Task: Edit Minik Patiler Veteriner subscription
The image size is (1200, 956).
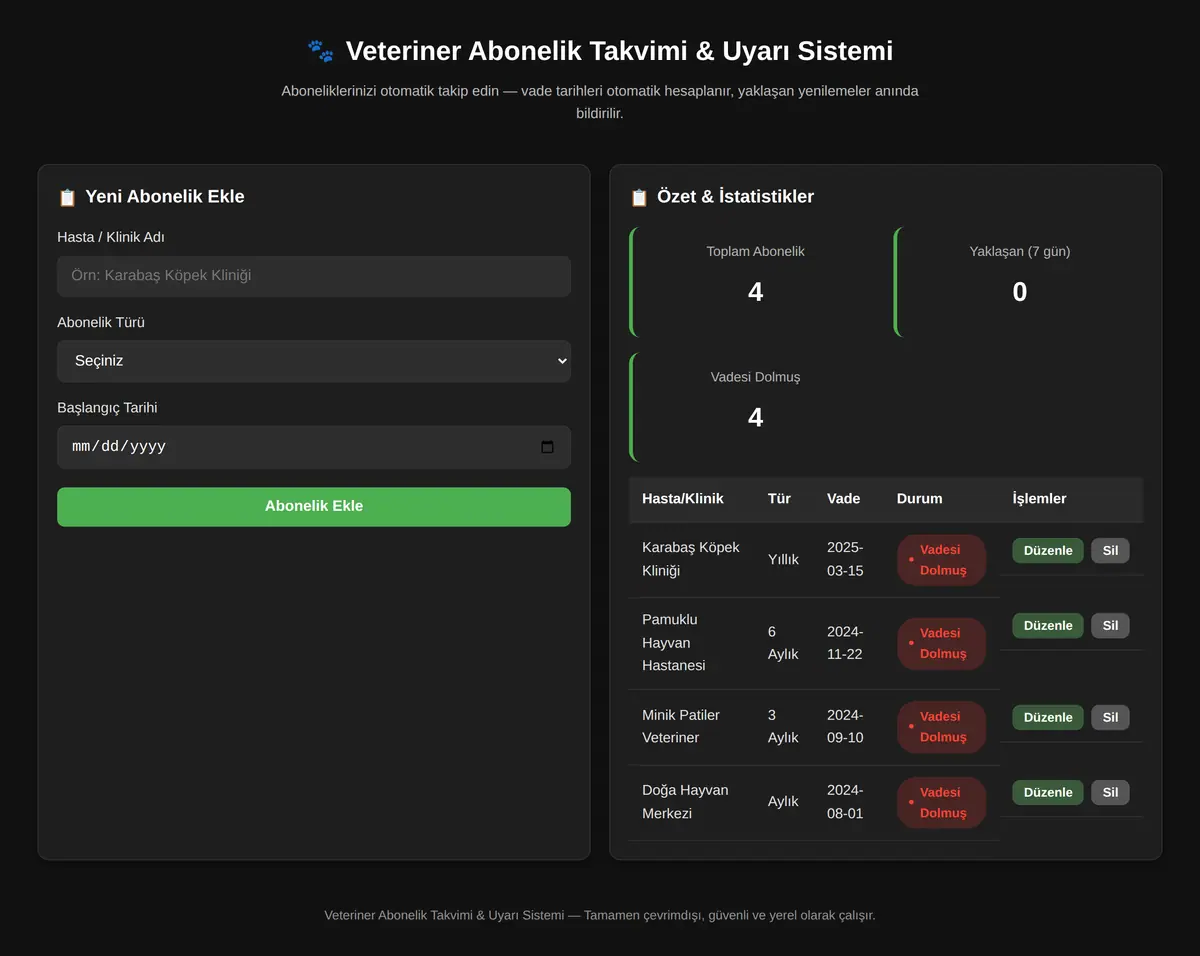Action: tap(1047, 717)
